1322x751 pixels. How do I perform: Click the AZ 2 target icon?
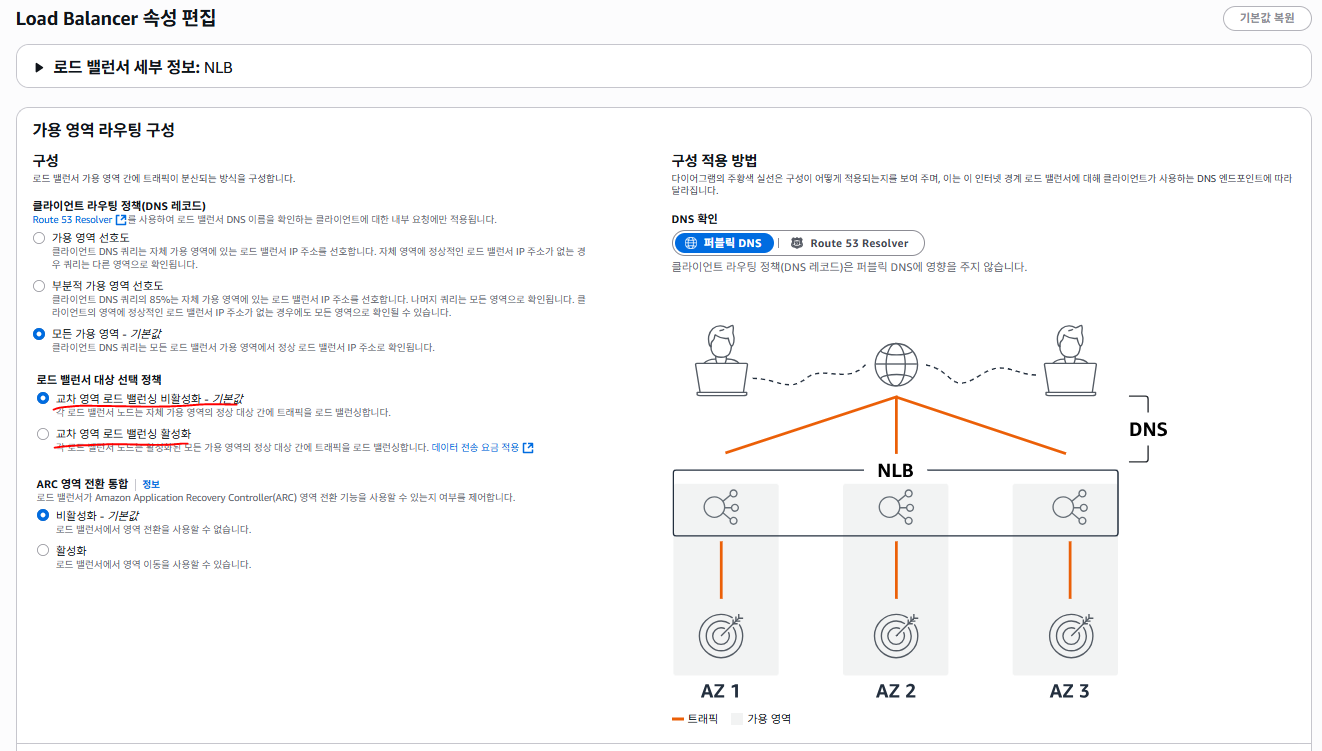[896, 632]
